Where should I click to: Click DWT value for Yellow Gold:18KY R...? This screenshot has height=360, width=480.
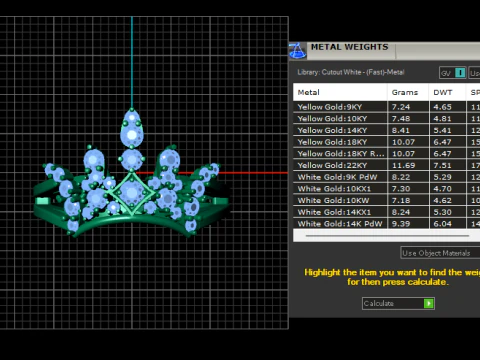447,154
